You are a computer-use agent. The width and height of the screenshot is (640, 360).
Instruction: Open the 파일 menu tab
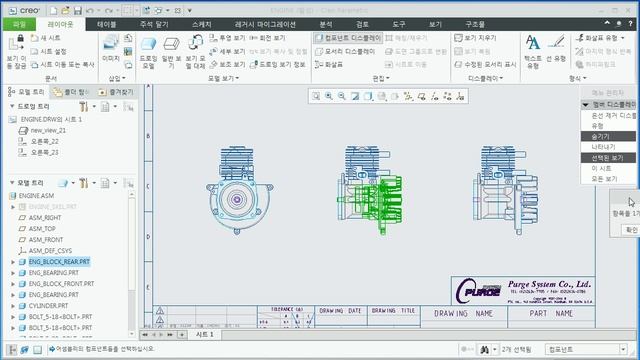[19, 24]
